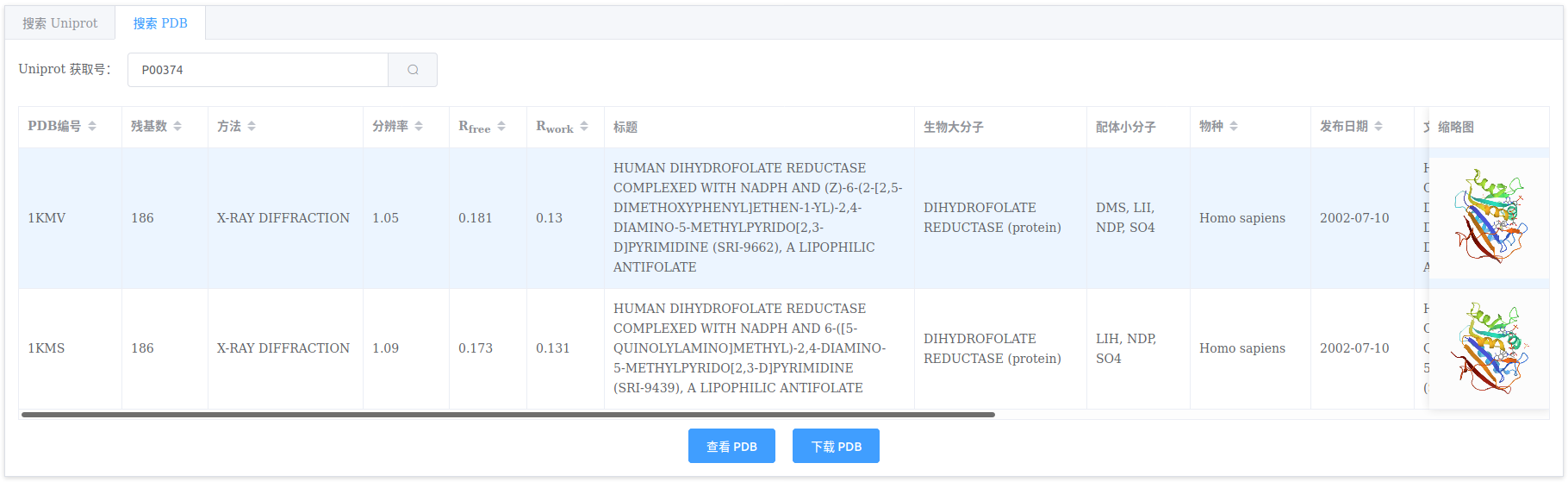Select the 搜索 PDB tab

pos(160,23)
